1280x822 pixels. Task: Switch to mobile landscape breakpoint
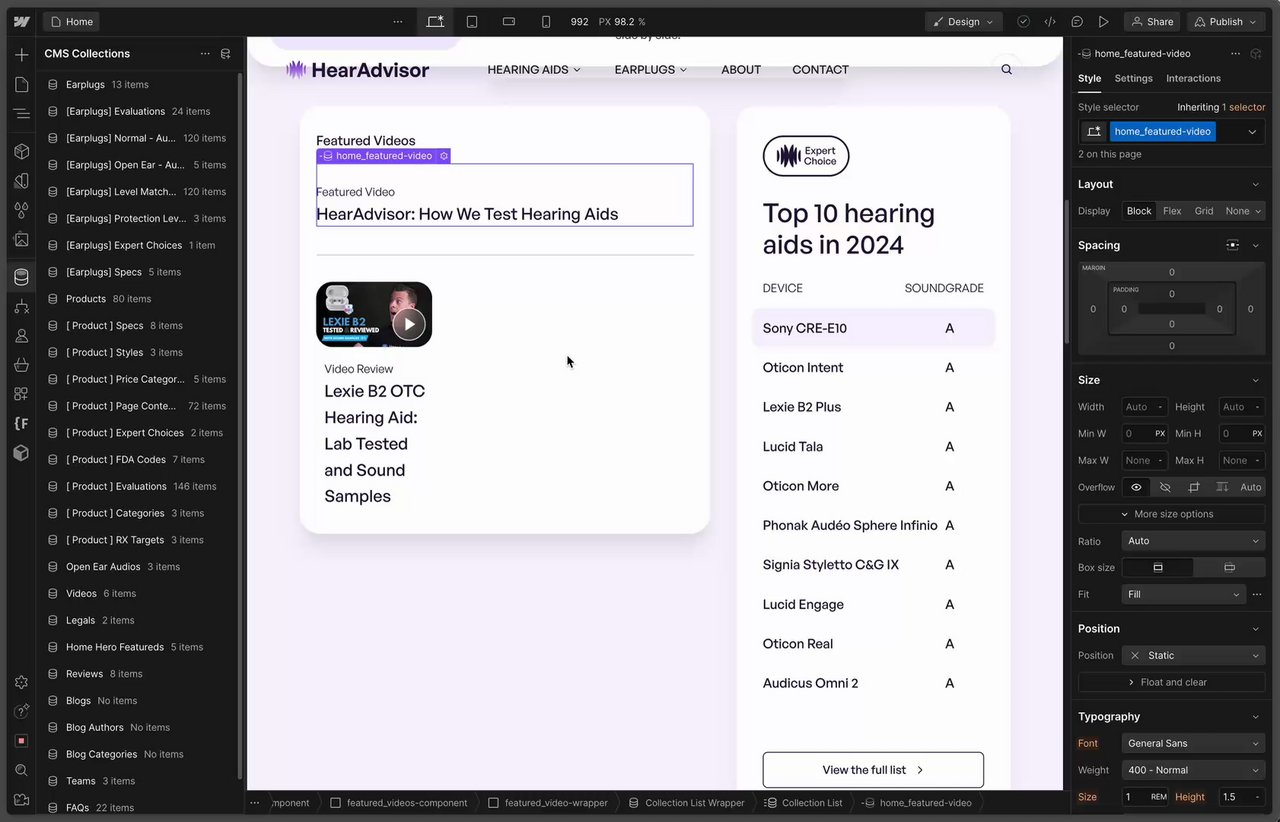pos(509,21)
